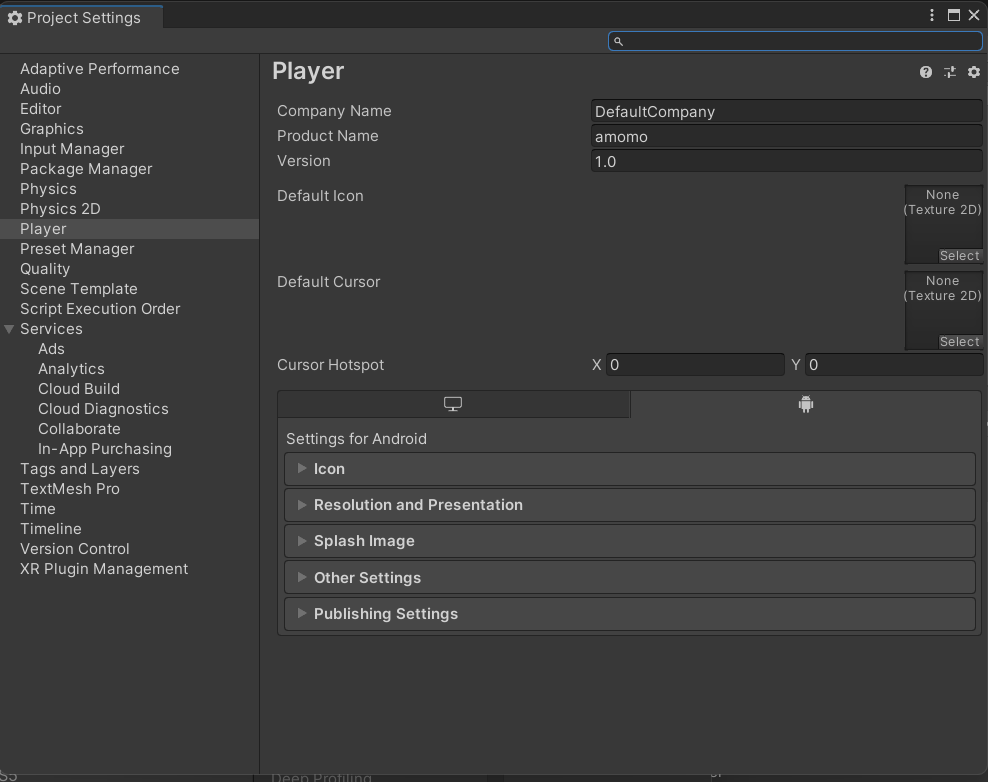Focus the settings search field
Image resolution: width=988 pixels, height=782 pixels.
point(795,41)
